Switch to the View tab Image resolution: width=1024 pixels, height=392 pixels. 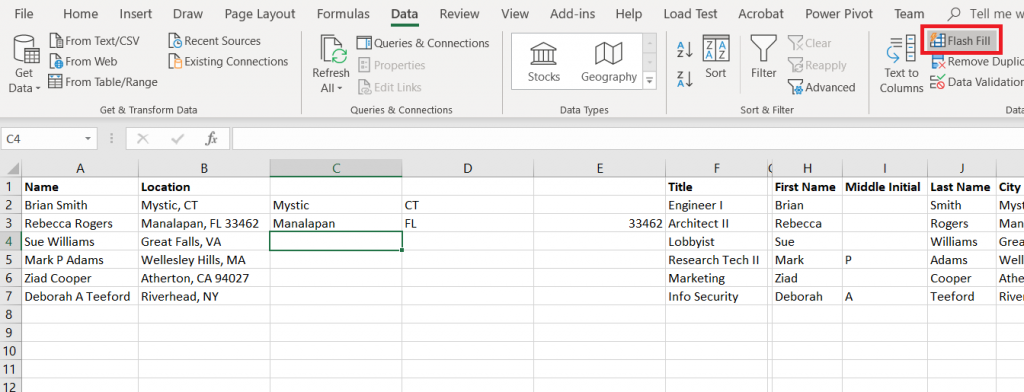tap(515, 14)
